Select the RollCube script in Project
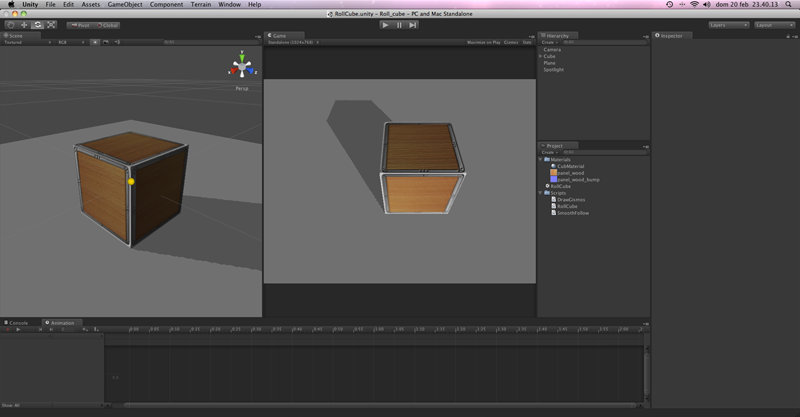 point(568,206)
